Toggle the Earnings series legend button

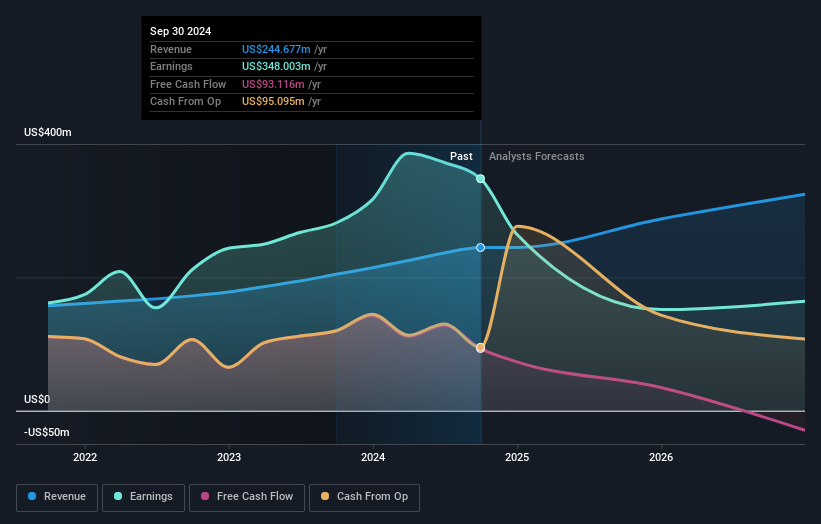coord(143,497)
